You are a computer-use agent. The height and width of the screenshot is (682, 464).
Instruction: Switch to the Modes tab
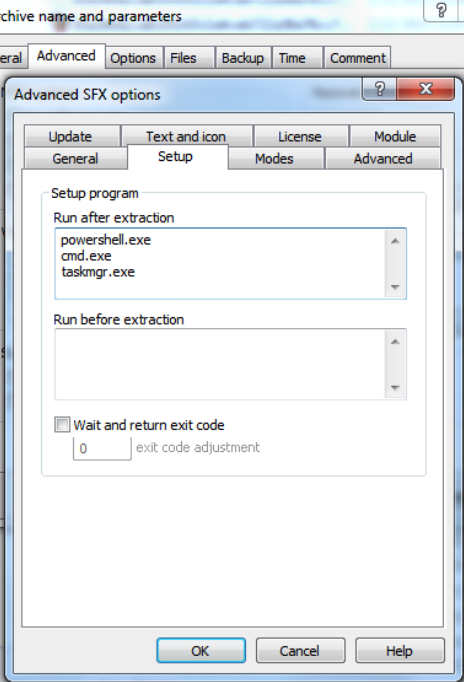click(276, 158)
